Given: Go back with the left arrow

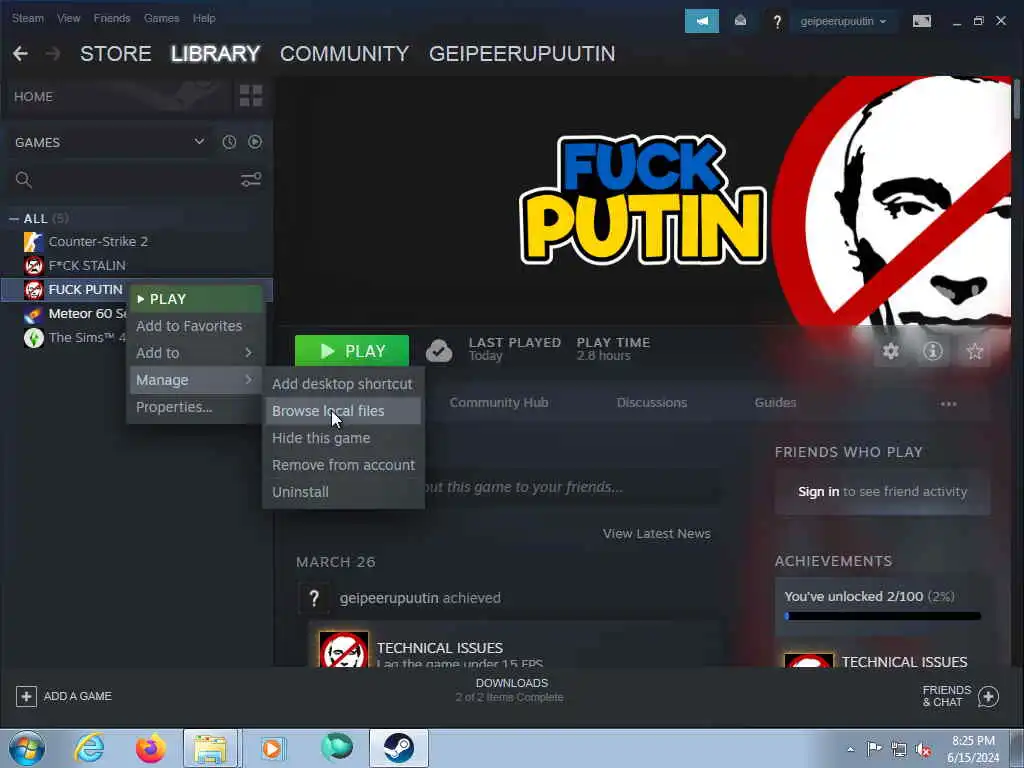Looking at the screenshot, I should coord(20,54).
